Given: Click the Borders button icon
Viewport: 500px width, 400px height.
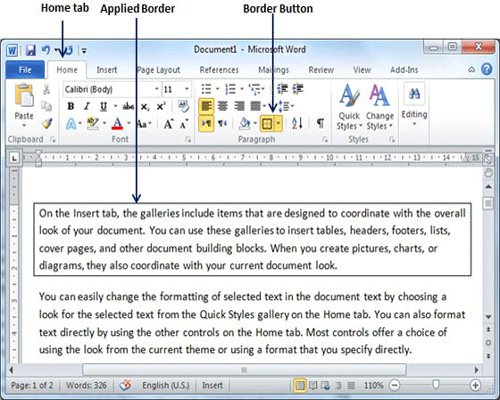Looking at the screenshot, I should pyautogui.click(x=267, y=124).
